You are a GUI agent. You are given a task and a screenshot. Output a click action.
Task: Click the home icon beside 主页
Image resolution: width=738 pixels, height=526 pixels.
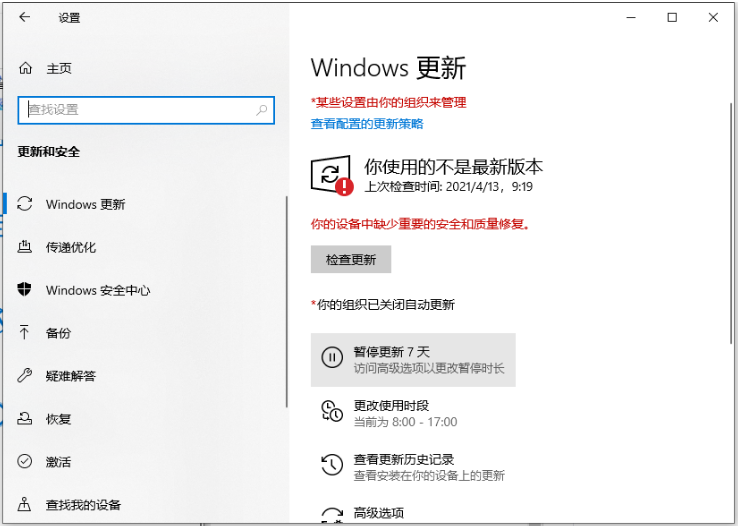tap(25, 68)
